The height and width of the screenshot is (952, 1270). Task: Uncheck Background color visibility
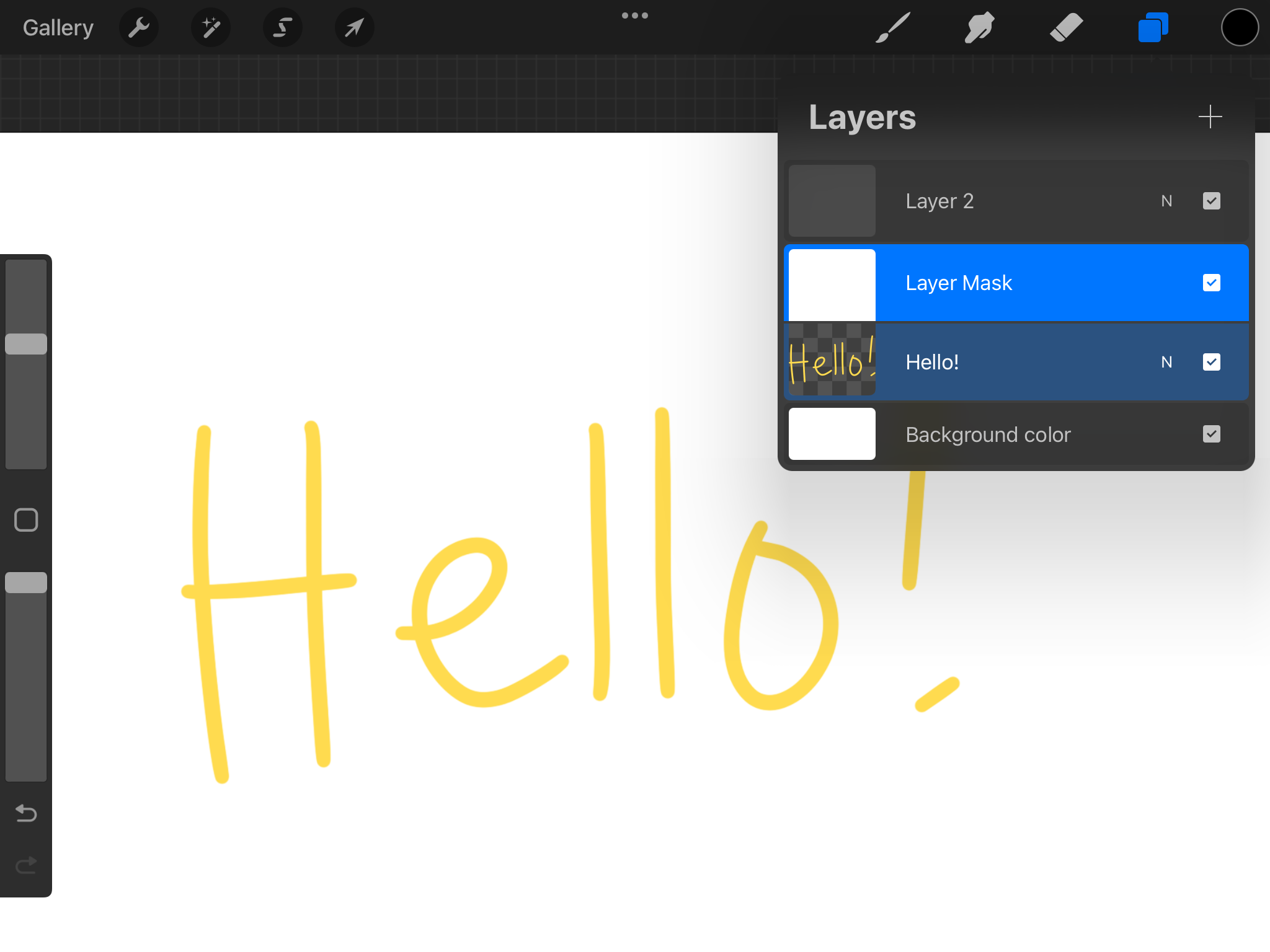[x=1211, y=434]
